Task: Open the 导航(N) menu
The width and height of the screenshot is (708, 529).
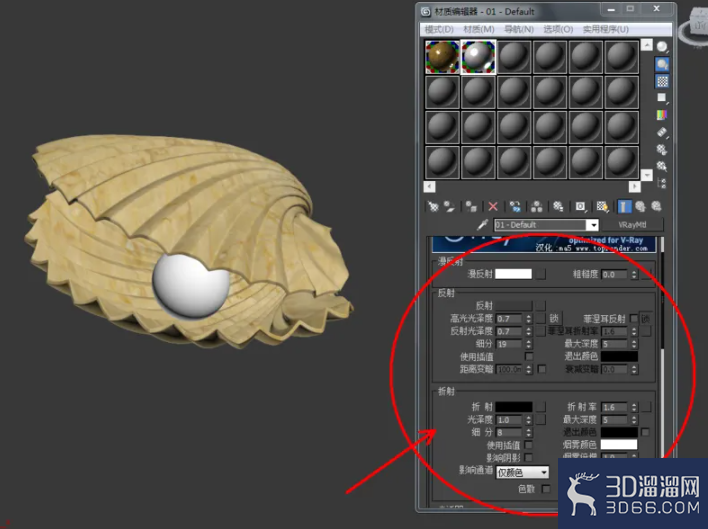Action: [519, 29]
